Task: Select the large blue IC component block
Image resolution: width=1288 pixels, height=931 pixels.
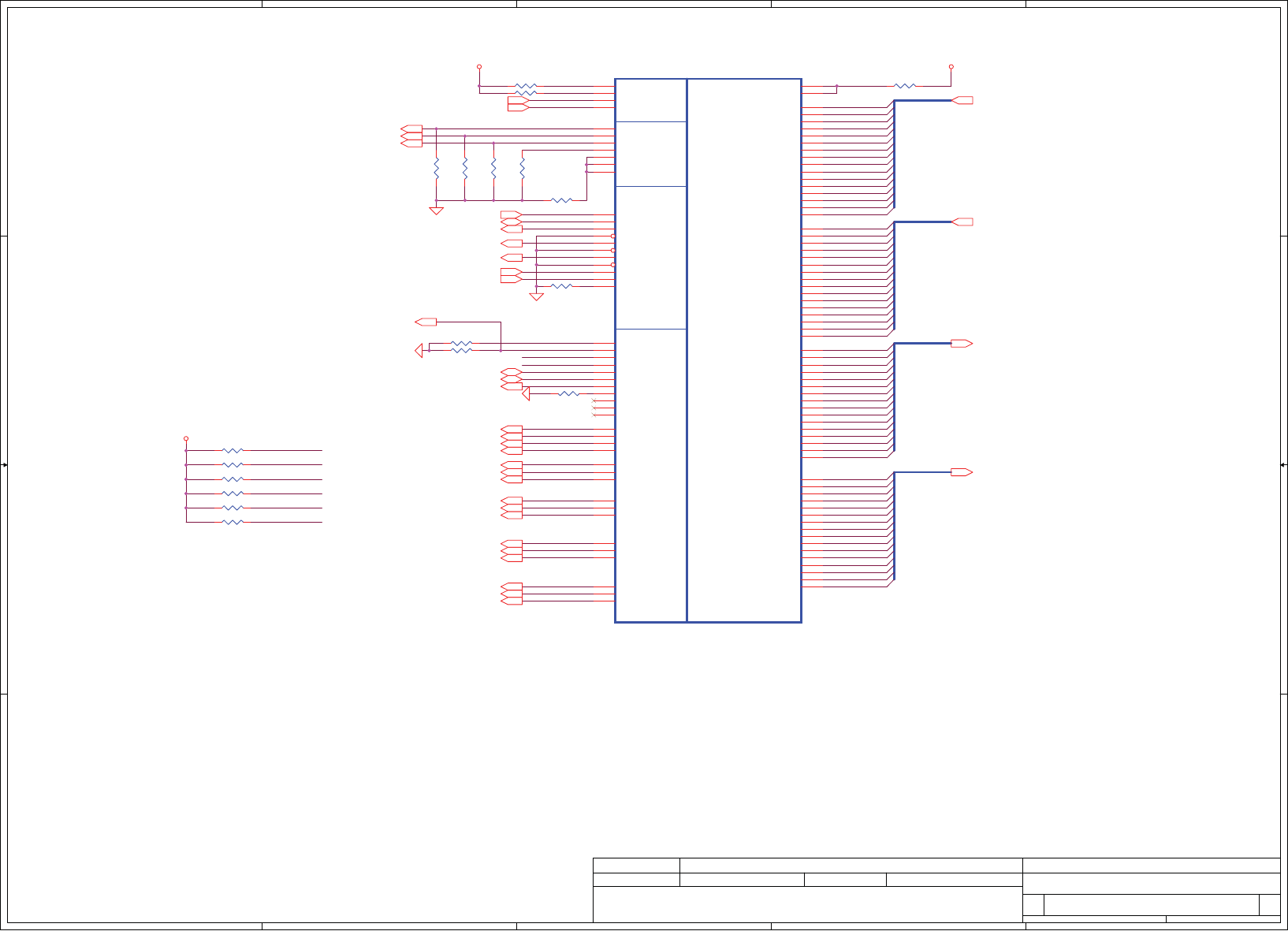Action: tap(708, 350)
